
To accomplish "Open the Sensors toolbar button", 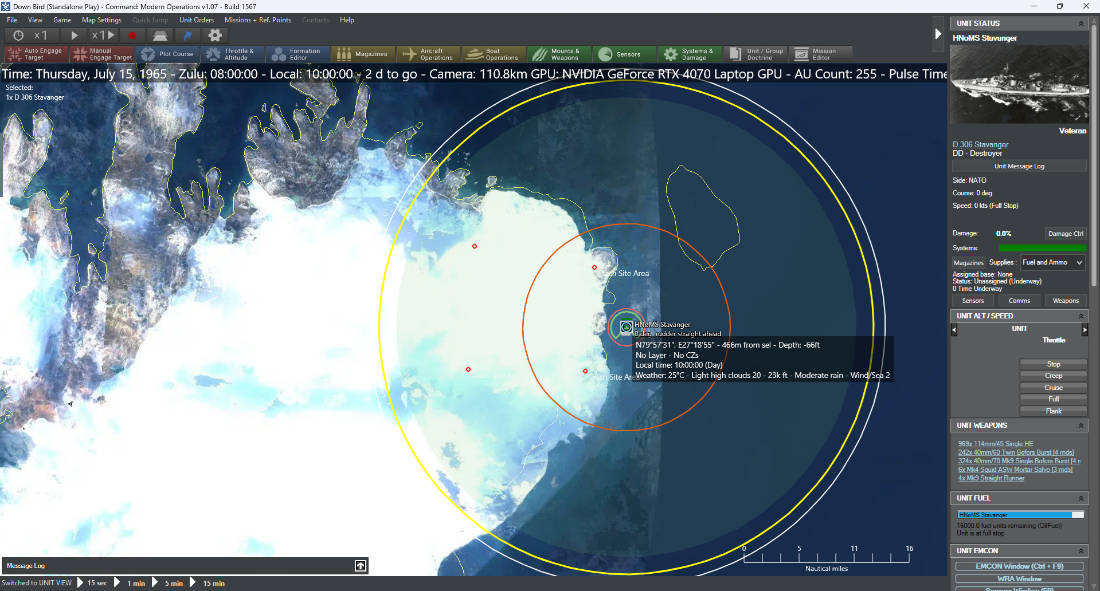I will click(622, 54).
